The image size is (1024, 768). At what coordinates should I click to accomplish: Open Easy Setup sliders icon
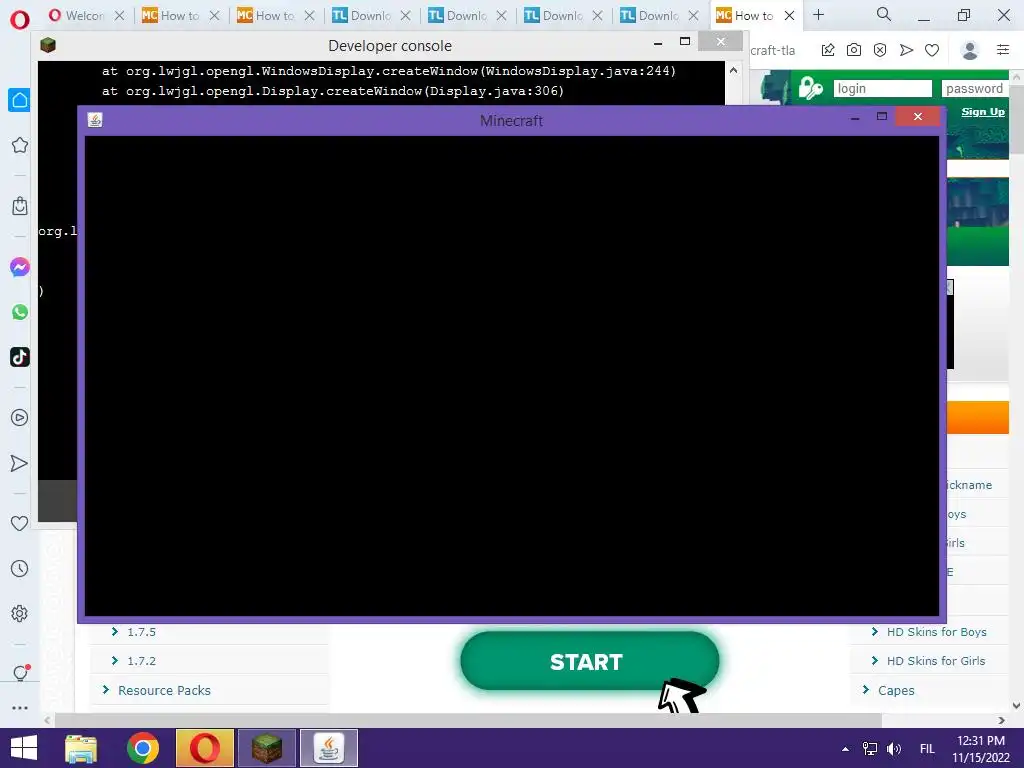click(1003, 50)
